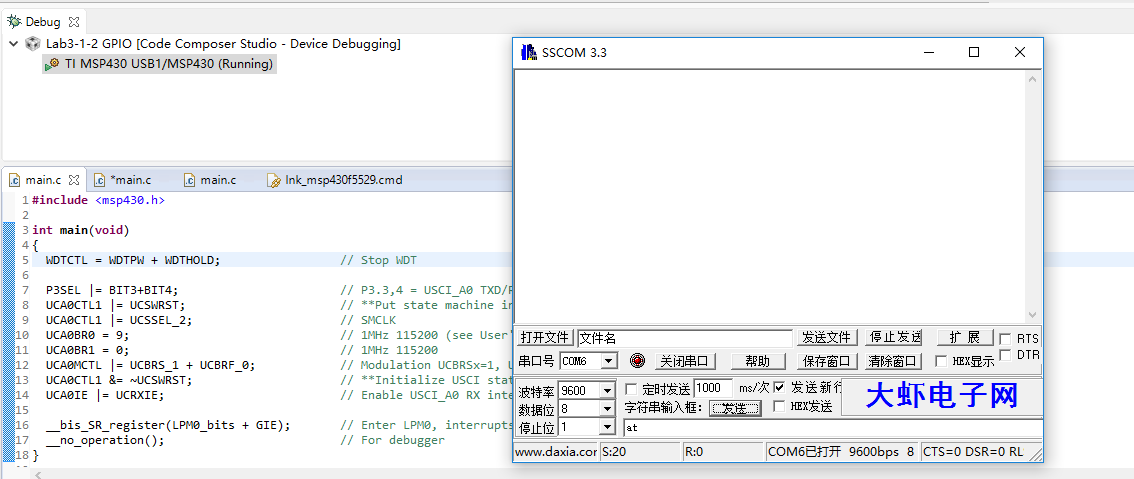Enable the DTR checkbox
Screen dimensions: 1134x479
click(1005, 355)
